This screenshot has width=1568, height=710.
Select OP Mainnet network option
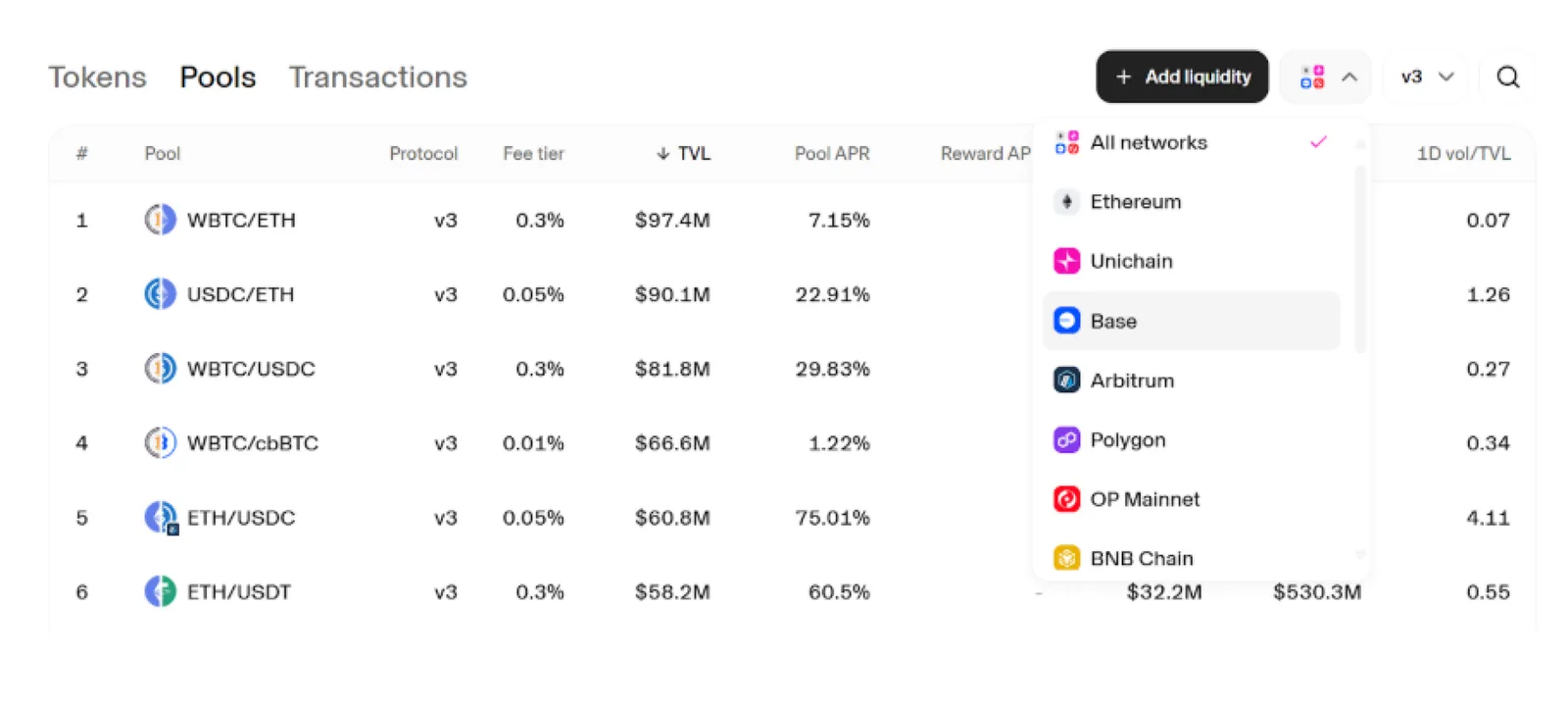(x=1191, y=499)
